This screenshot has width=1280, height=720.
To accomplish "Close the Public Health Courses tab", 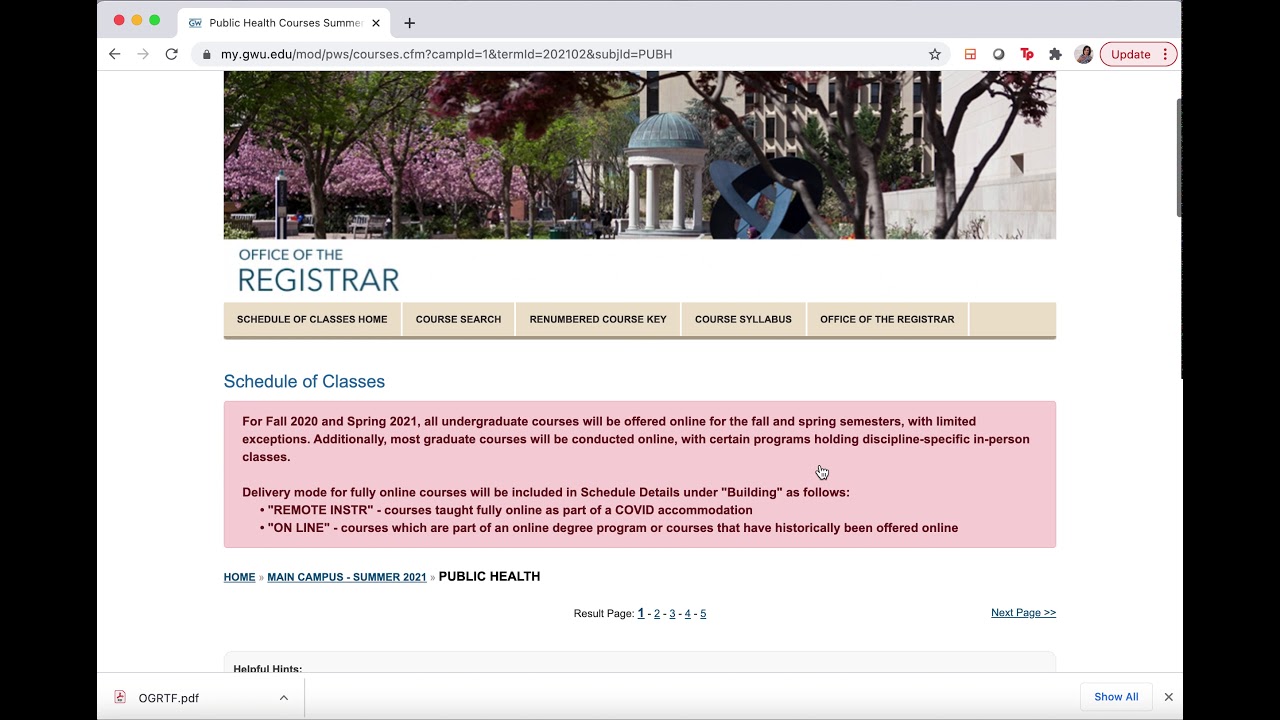I will tap(377, 22).
